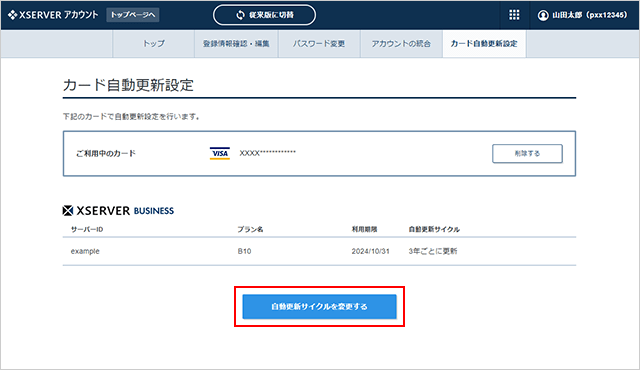Switch to 従来版に切替 button
Image resolution: width=640 pixels, height=370 pixels.
[264, 15]
